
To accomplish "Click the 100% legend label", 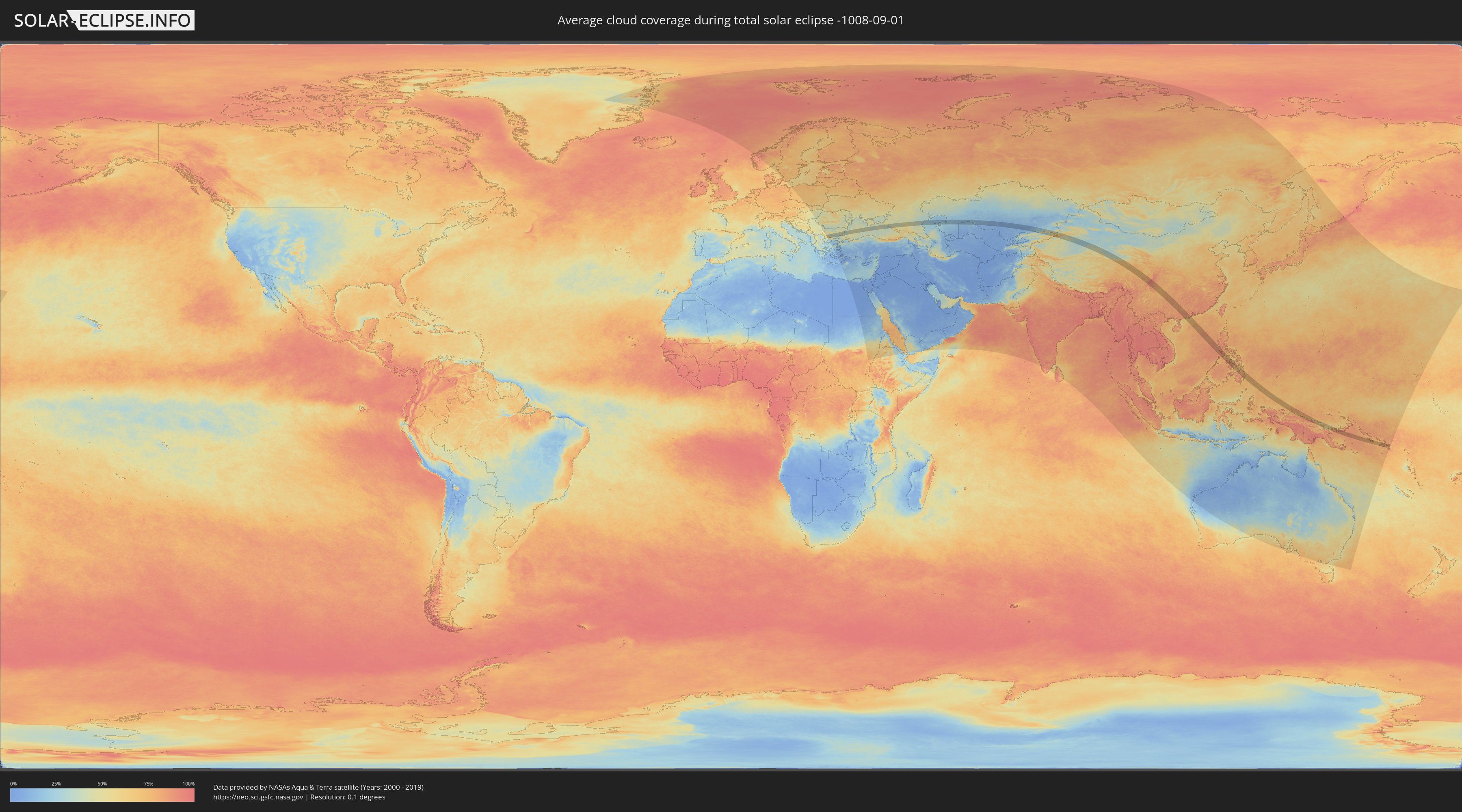I will [188, 784].
